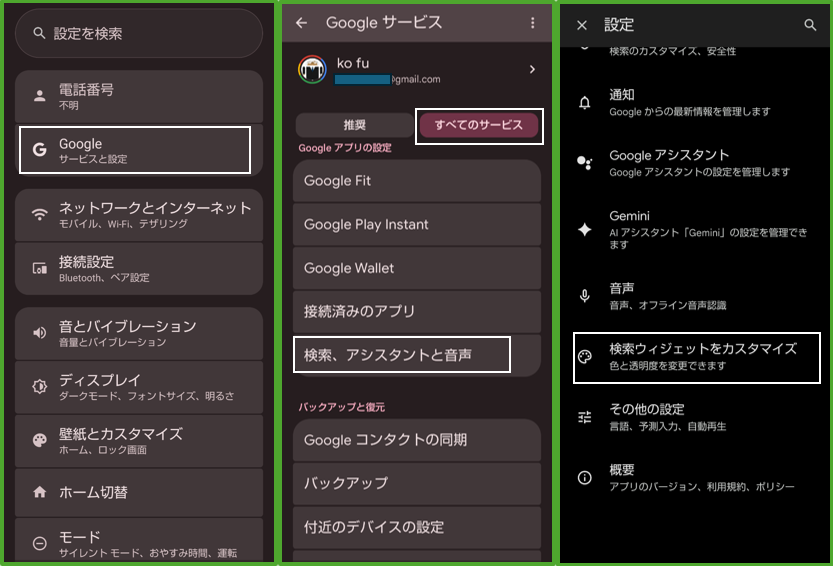Tap the back arrow in Google サービス
This screenshot has height=566, width=833.
coord(302,23)
